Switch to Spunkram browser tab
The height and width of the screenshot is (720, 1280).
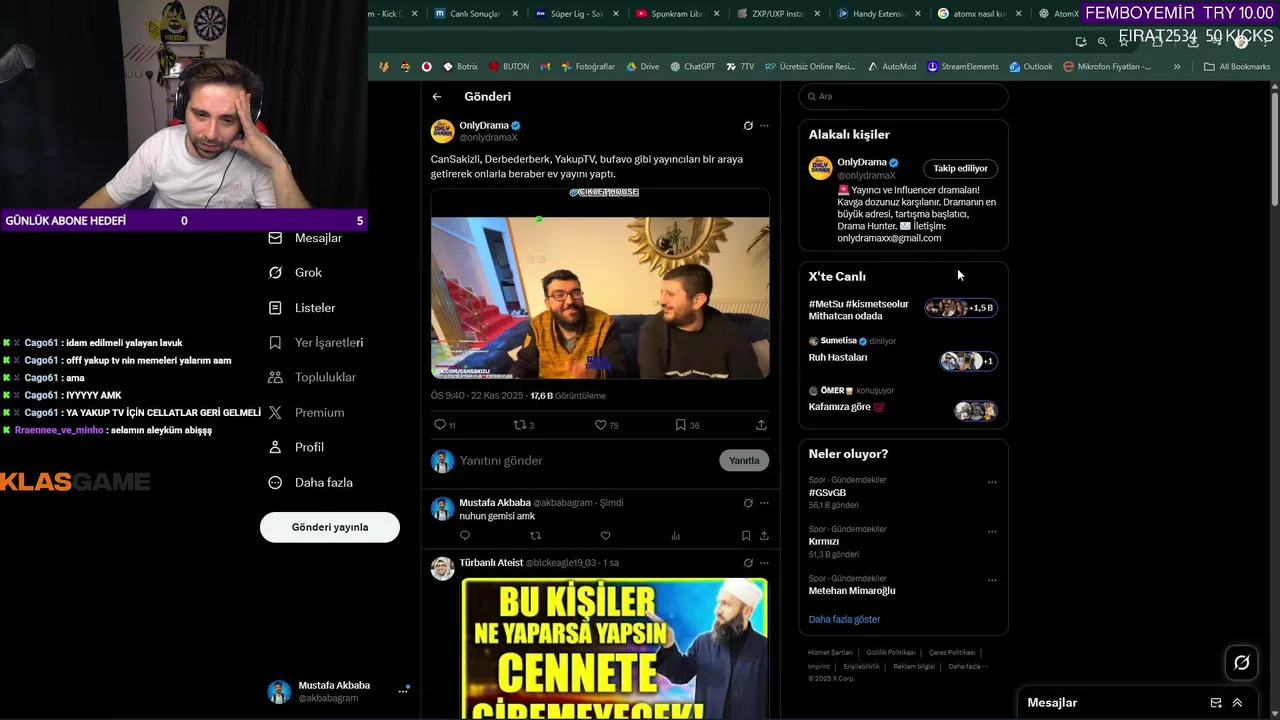[678, 14]
